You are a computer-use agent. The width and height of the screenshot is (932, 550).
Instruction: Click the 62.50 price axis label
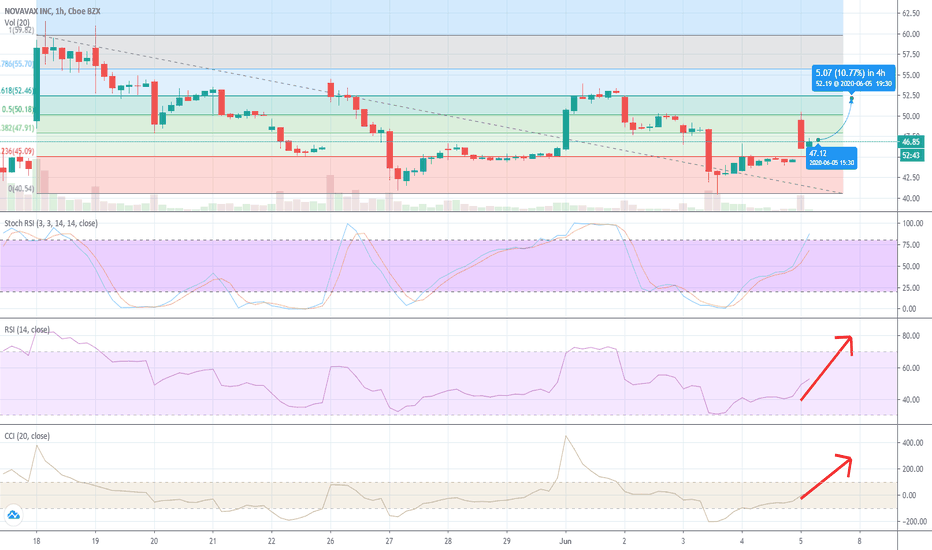(911, 13)
